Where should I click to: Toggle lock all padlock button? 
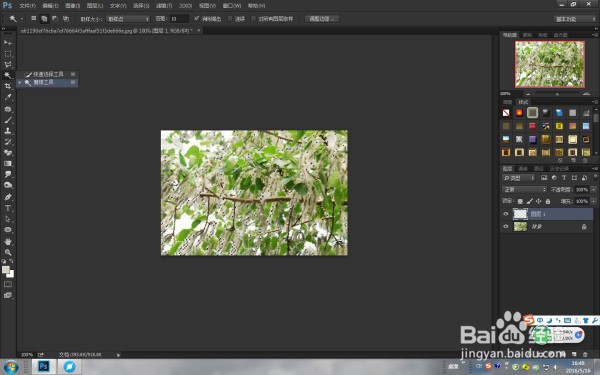548,201
